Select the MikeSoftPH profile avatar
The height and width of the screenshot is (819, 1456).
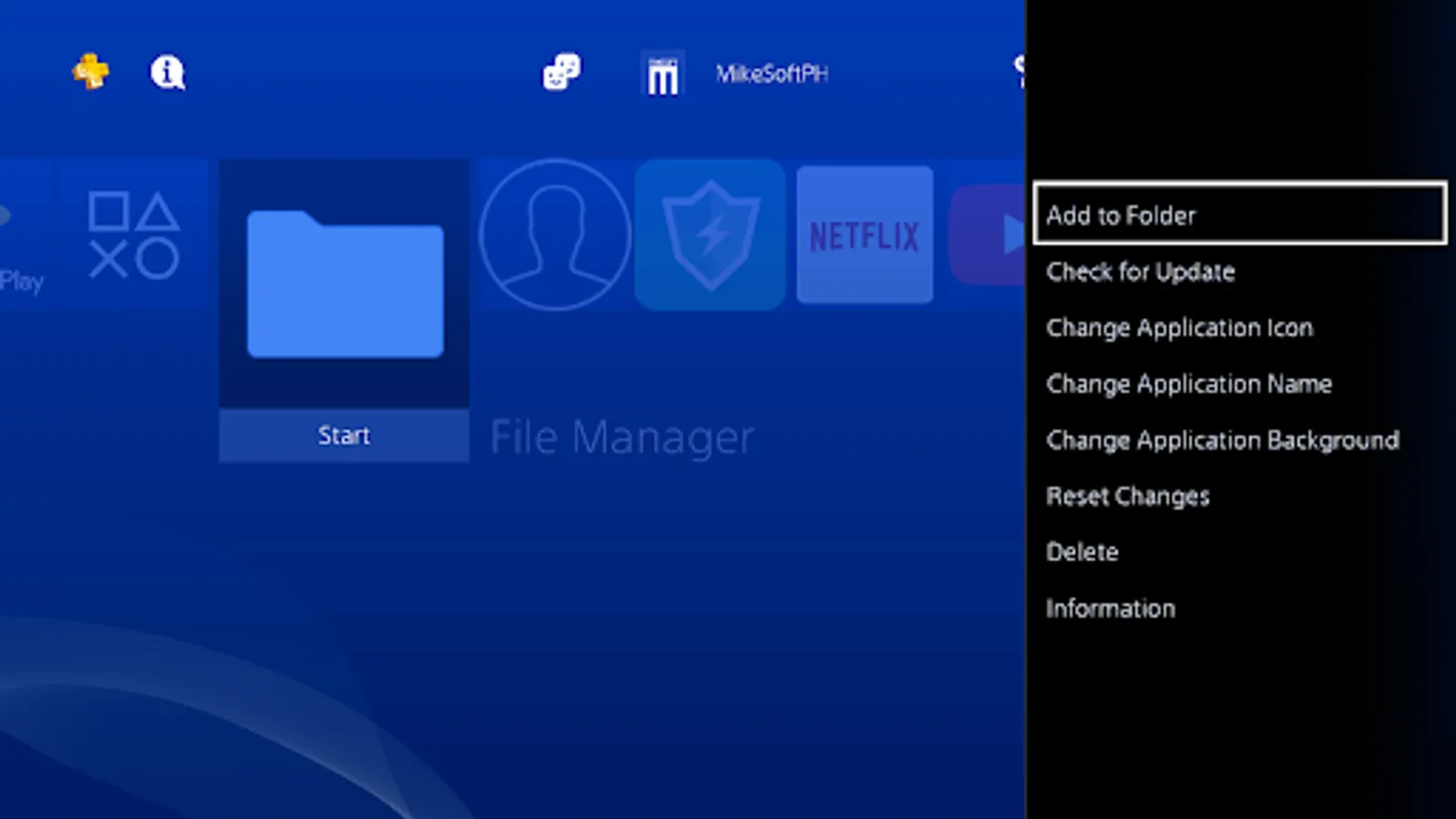pyautogui.click(x=662, y=73)
